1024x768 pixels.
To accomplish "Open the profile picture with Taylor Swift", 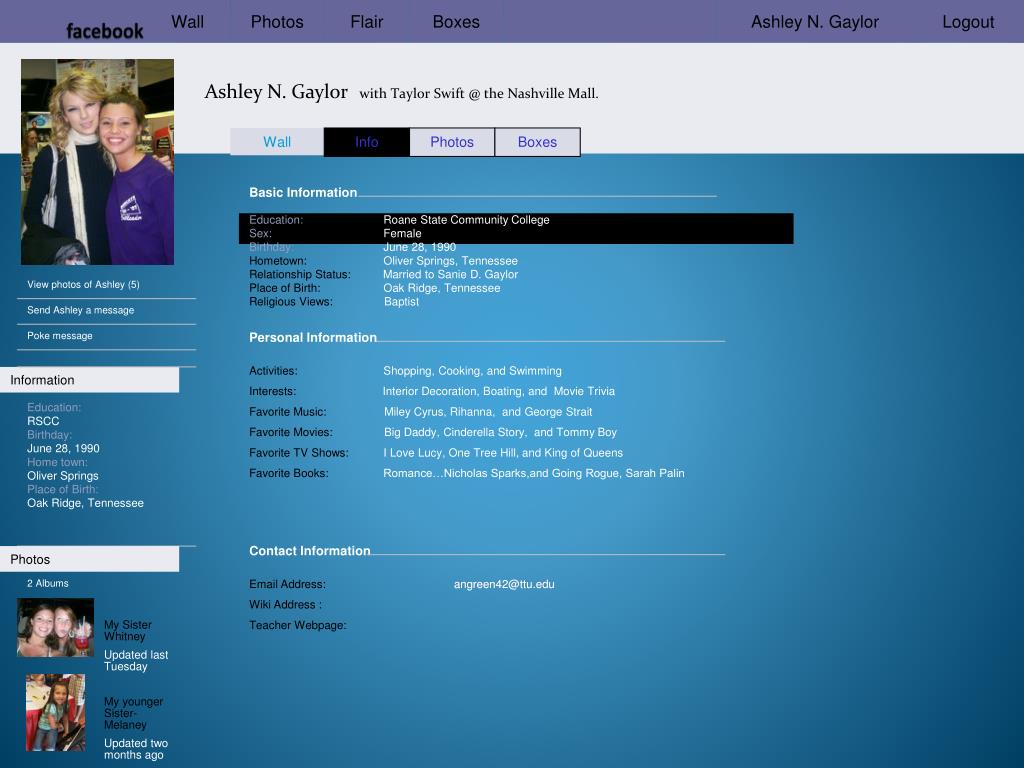I will pyautogui.click(x=97, y=162).
